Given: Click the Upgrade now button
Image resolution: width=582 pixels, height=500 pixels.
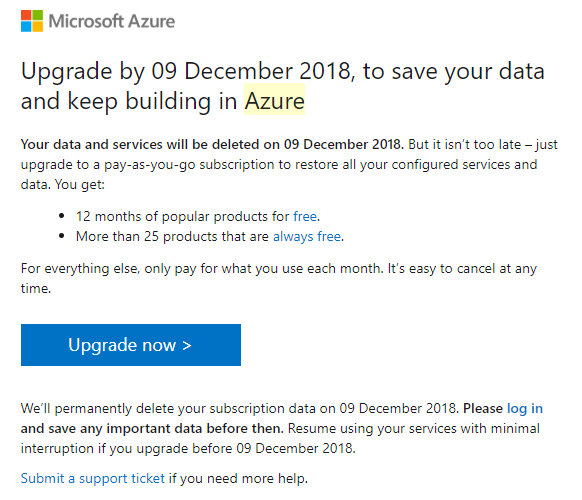Looking at the screenshot, I should [131, 345].
